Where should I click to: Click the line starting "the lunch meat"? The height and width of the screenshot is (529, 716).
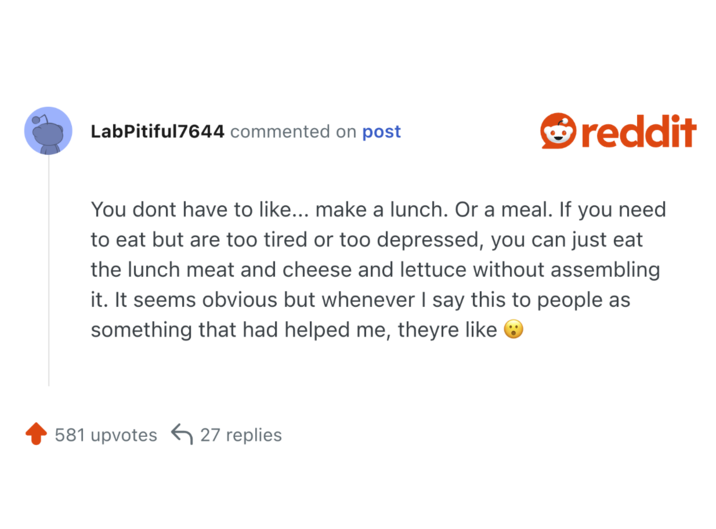375,270
